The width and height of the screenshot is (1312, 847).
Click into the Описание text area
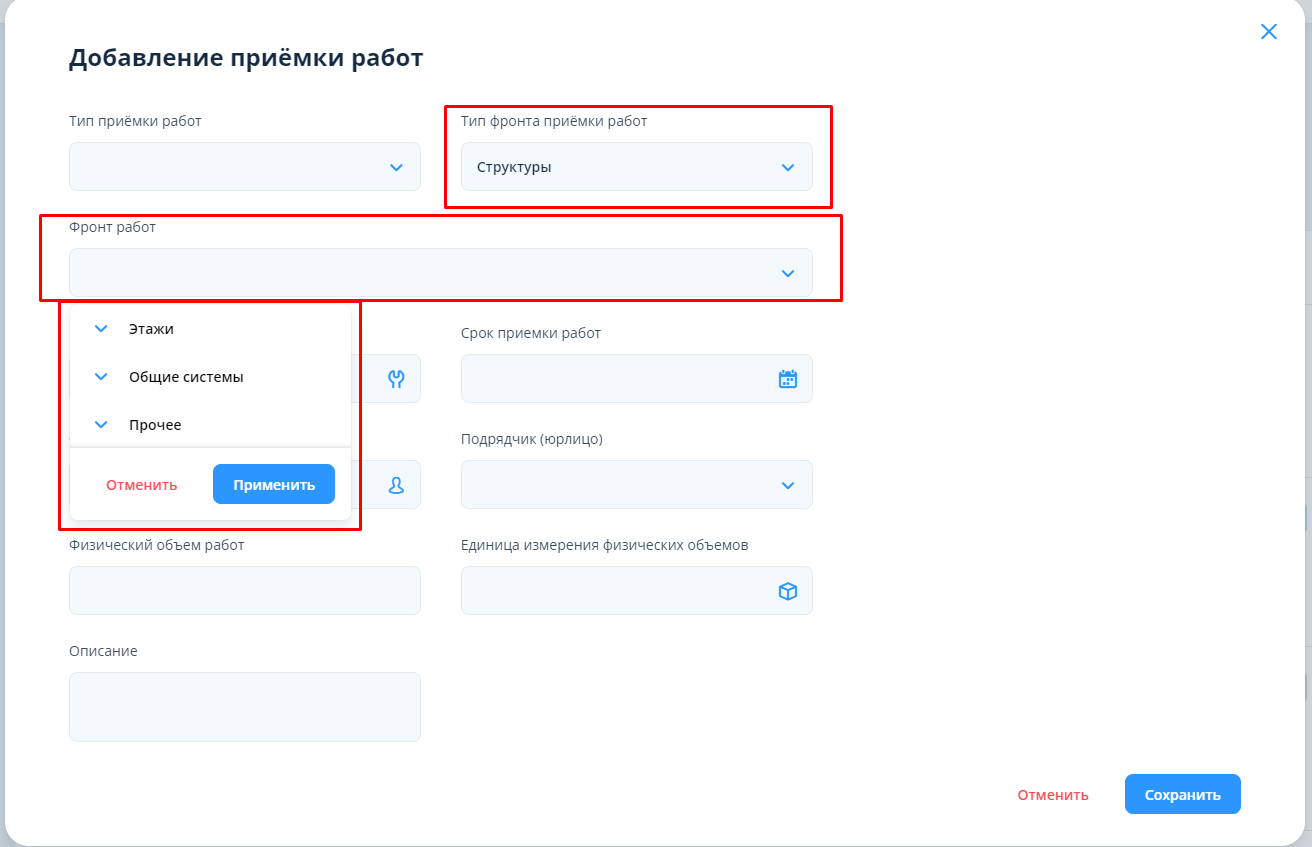pyautogui.click(x=244, y=707)
